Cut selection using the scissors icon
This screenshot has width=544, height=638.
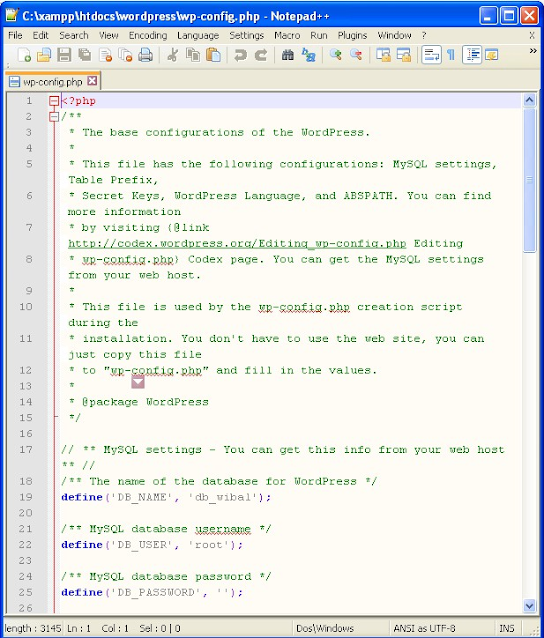[x=173, y=55]
